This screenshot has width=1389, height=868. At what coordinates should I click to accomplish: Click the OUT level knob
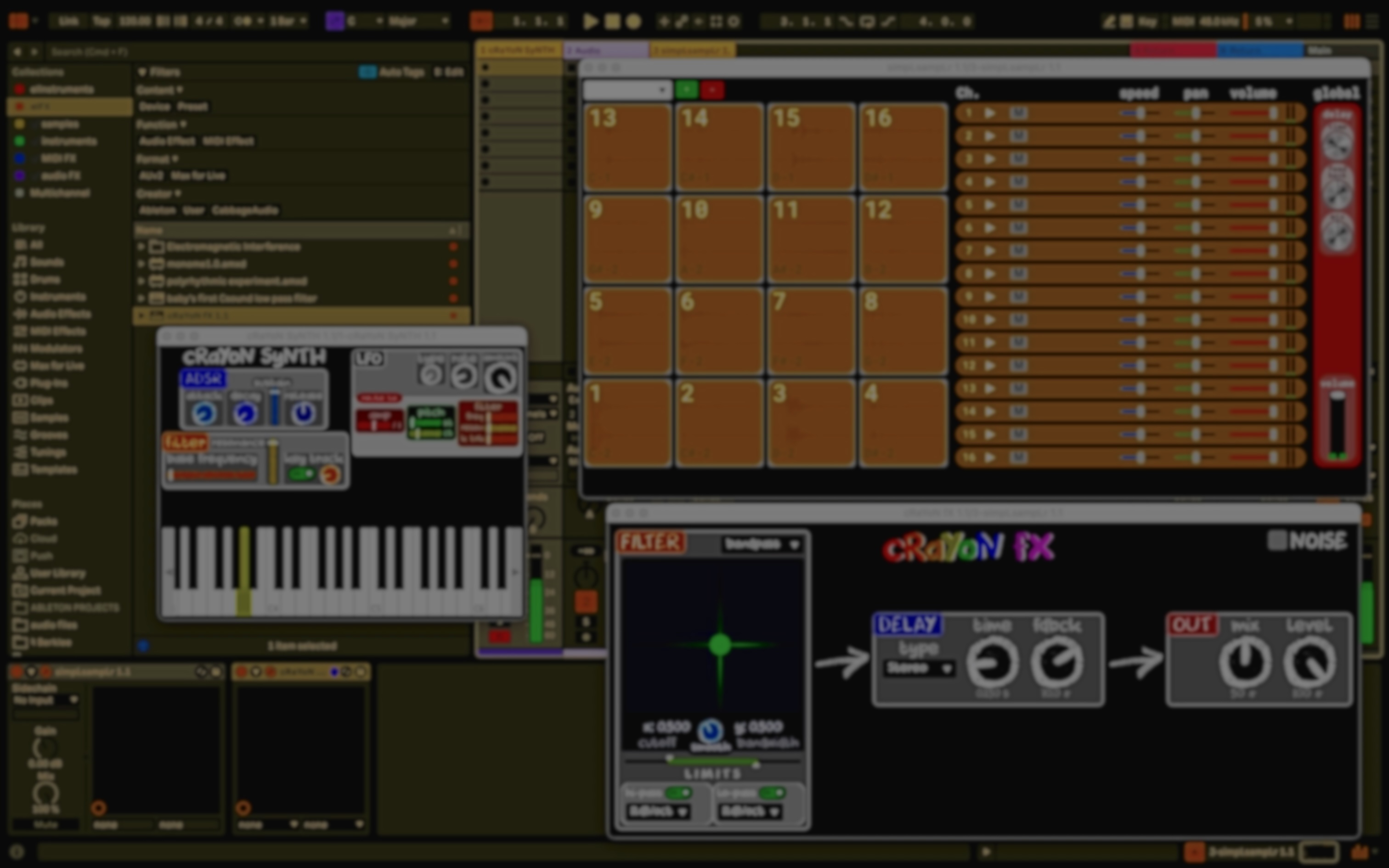(x=1310, y=662)
